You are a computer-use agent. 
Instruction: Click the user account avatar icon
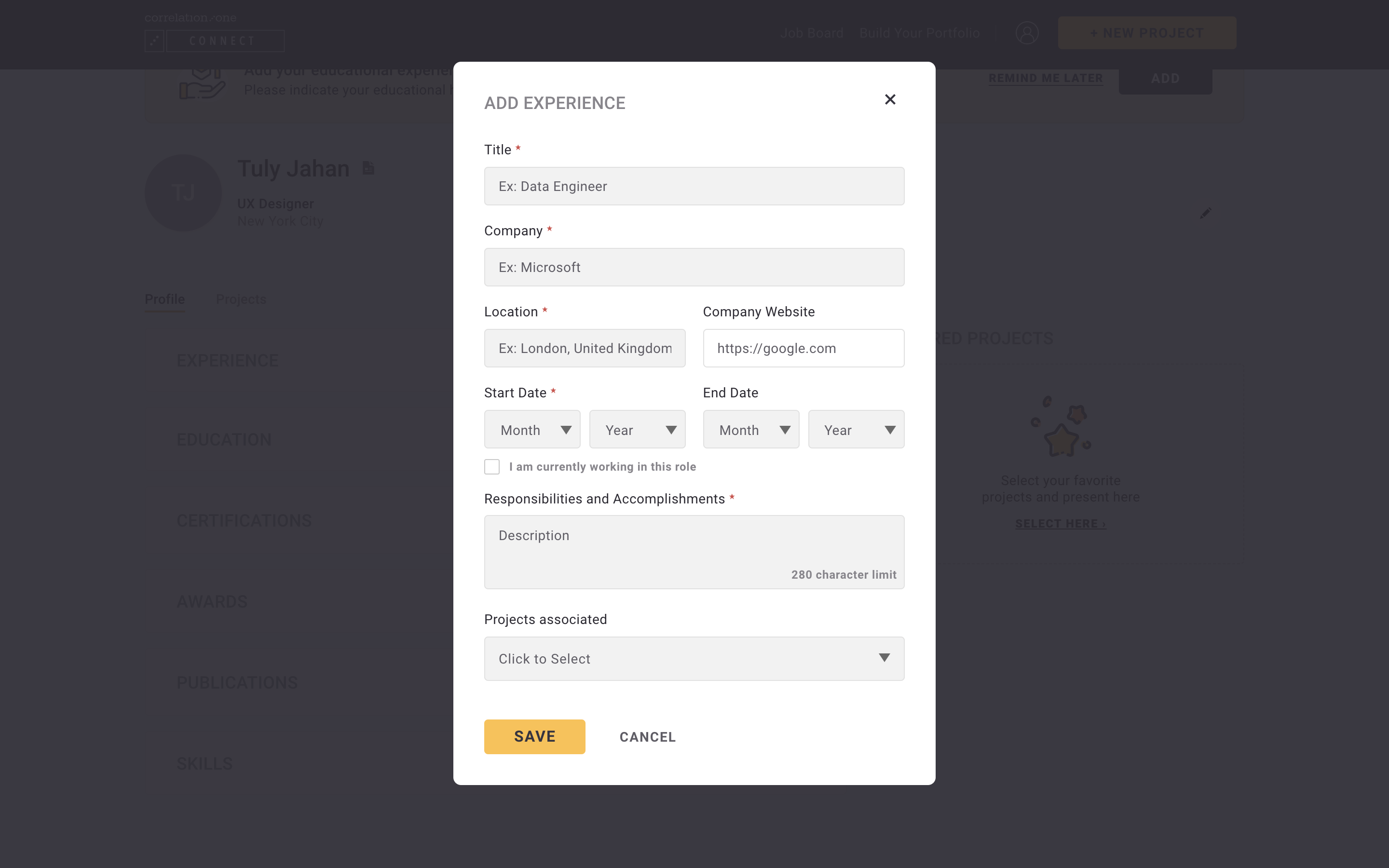click(x=1027, y=33)
